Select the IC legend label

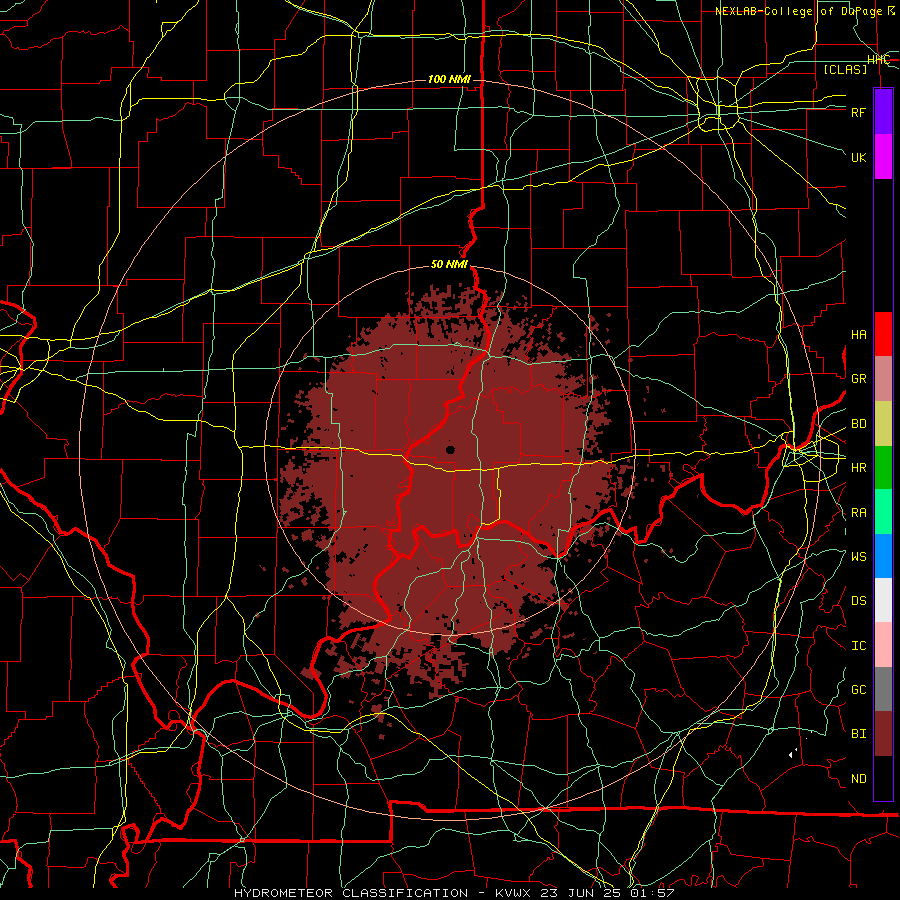(x=859, y=646)
